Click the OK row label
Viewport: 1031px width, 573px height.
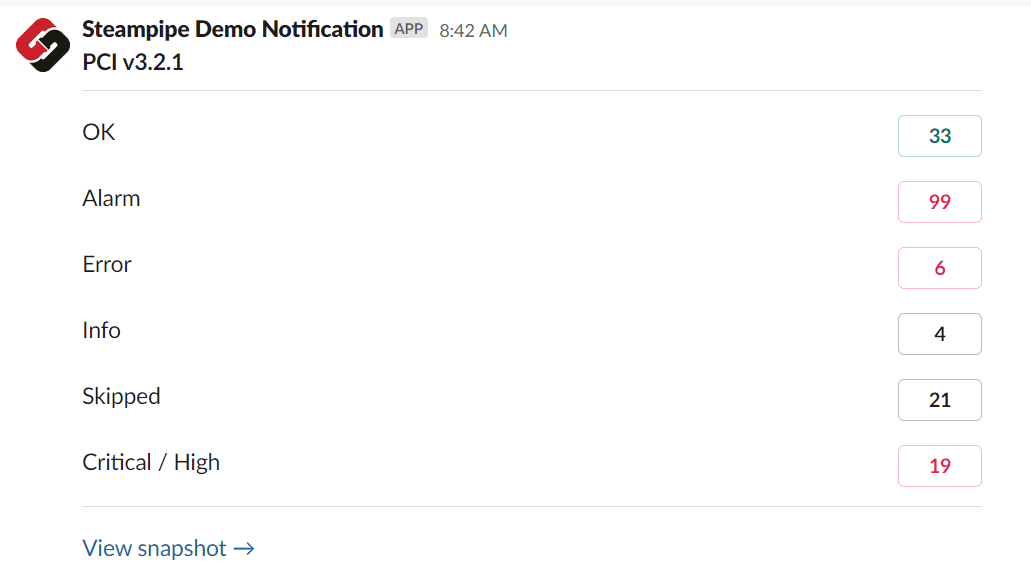99,132
